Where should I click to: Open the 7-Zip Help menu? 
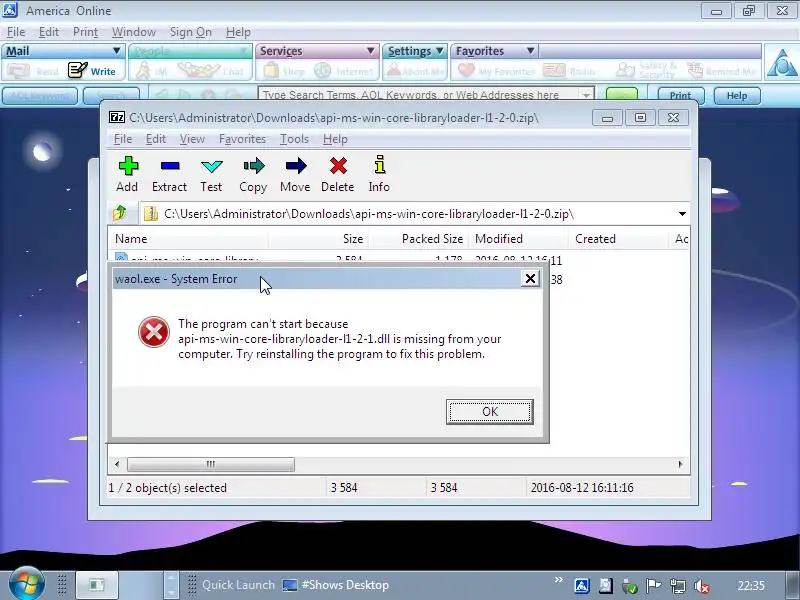[x=335, y=139]
